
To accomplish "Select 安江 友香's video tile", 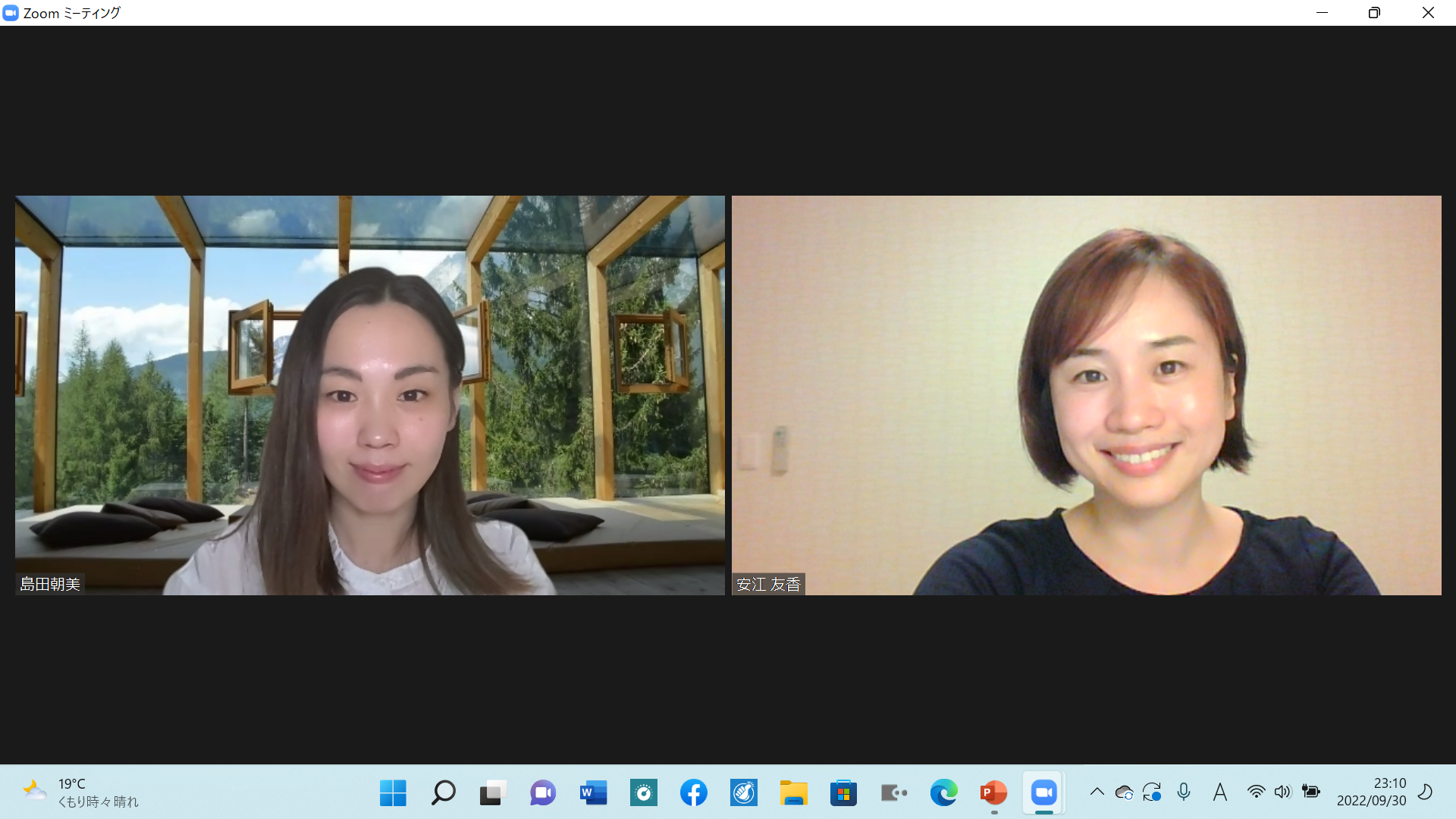I will point(1087,395).
